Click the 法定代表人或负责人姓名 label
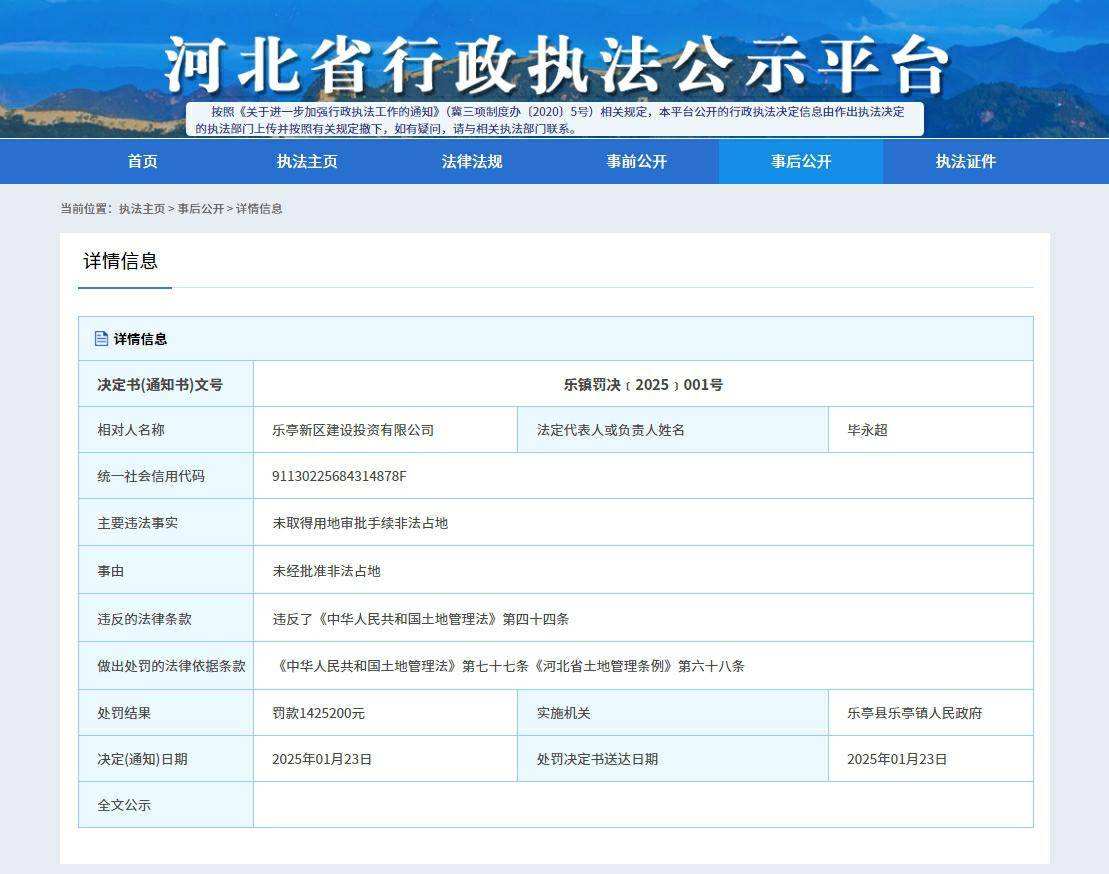This screenshot has height=874, width=1109. point(610,430)
